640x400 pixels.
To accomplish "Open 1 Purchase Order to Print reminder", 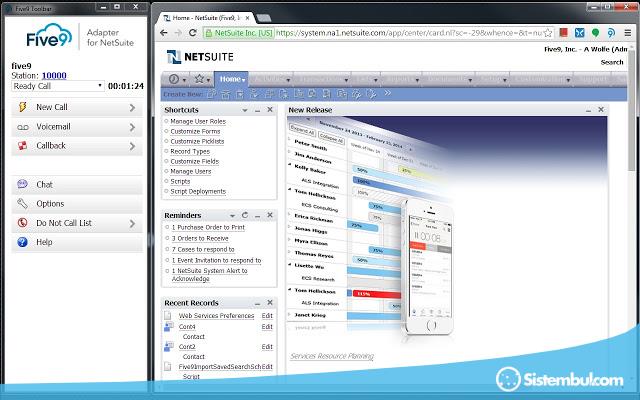I will (x=208, y=227).
